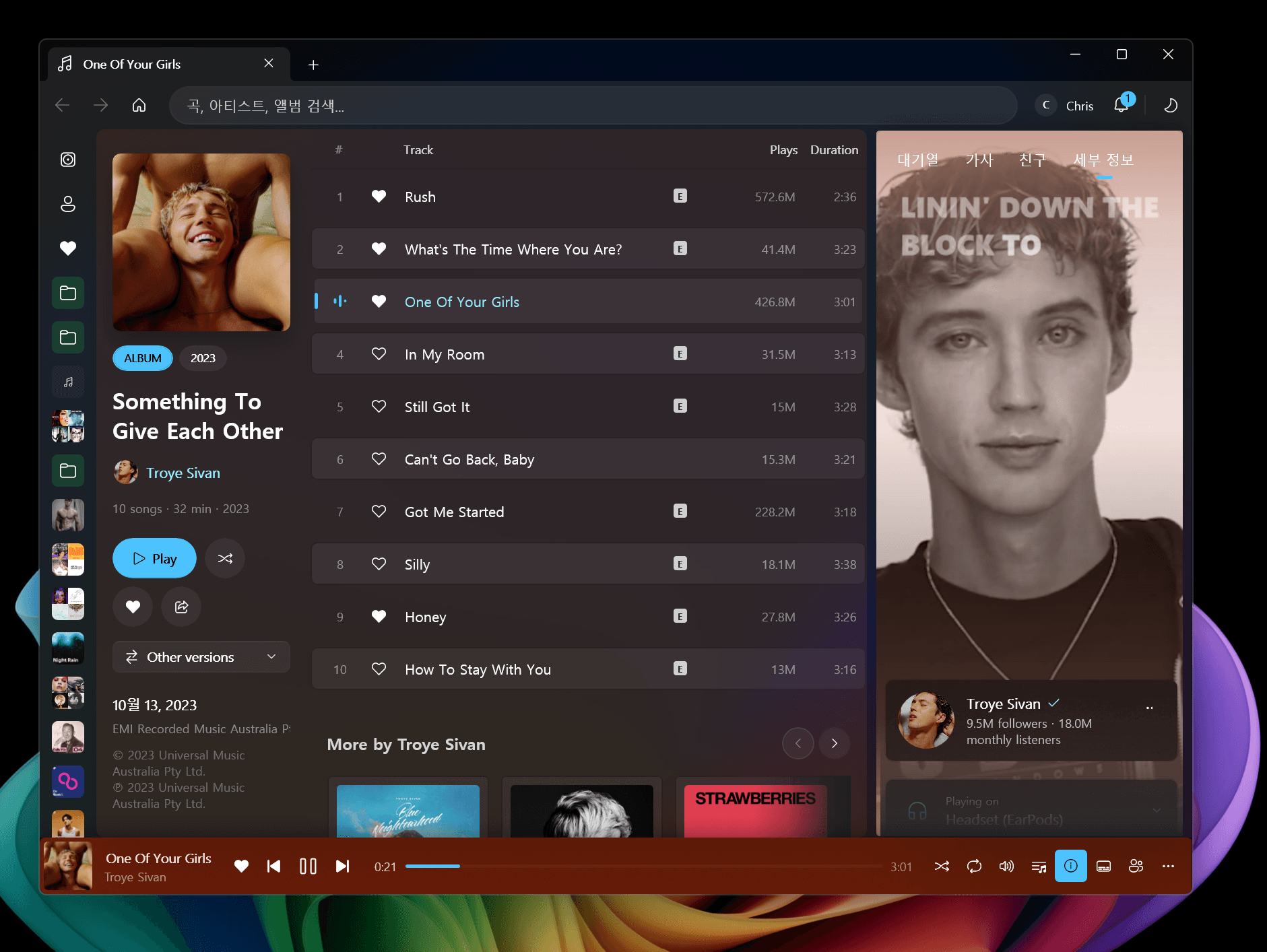Image resolution: width=1267 pixels, height=952 pixels.
Task: Unlike One Of Your Girls in track list
Action: [x=379, y=302]
